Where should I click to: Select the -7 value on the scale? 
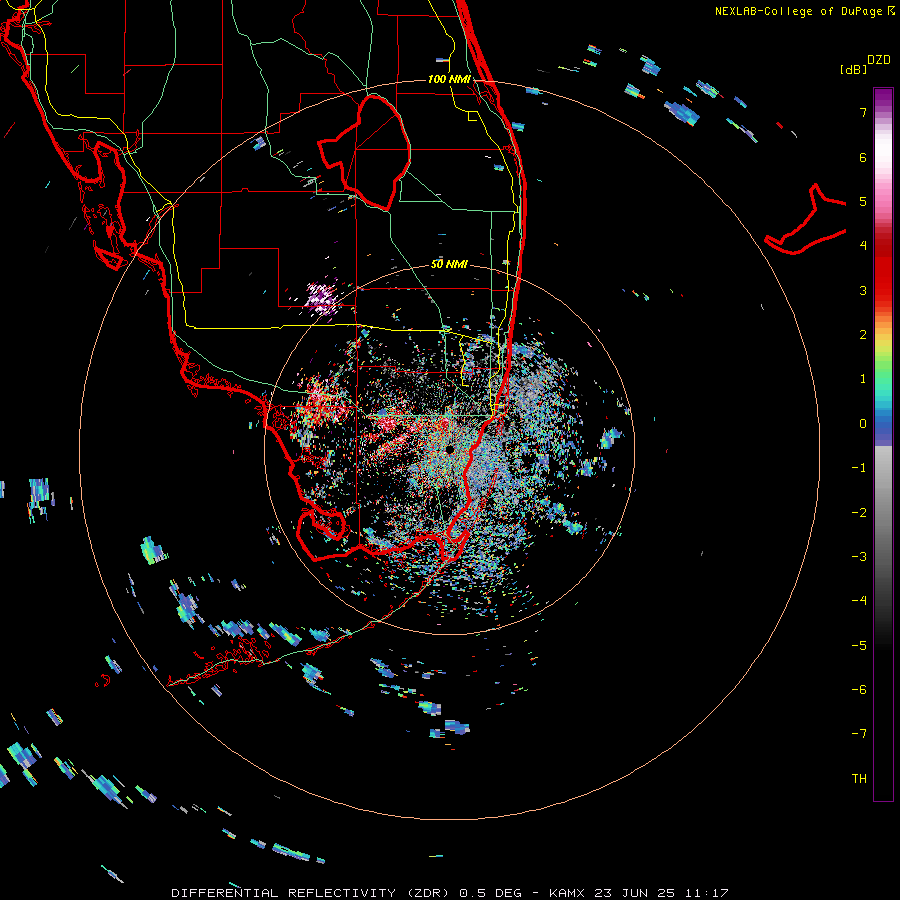click(x=859, y=734)
